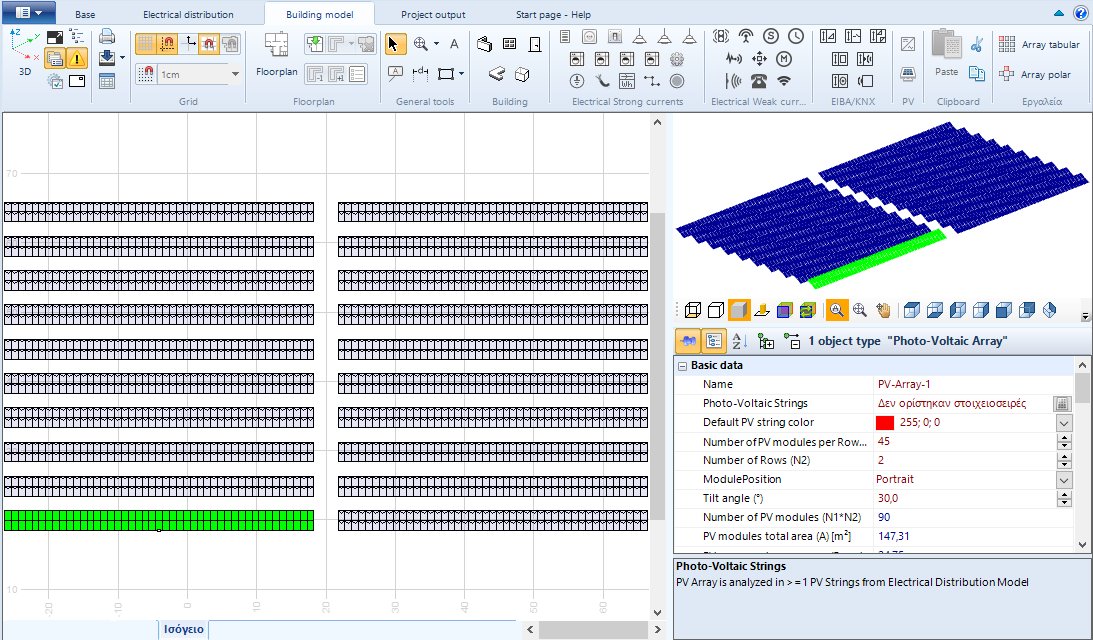
Task: Toggle the yellow warning triangle button
Action: tap(77, 58)
